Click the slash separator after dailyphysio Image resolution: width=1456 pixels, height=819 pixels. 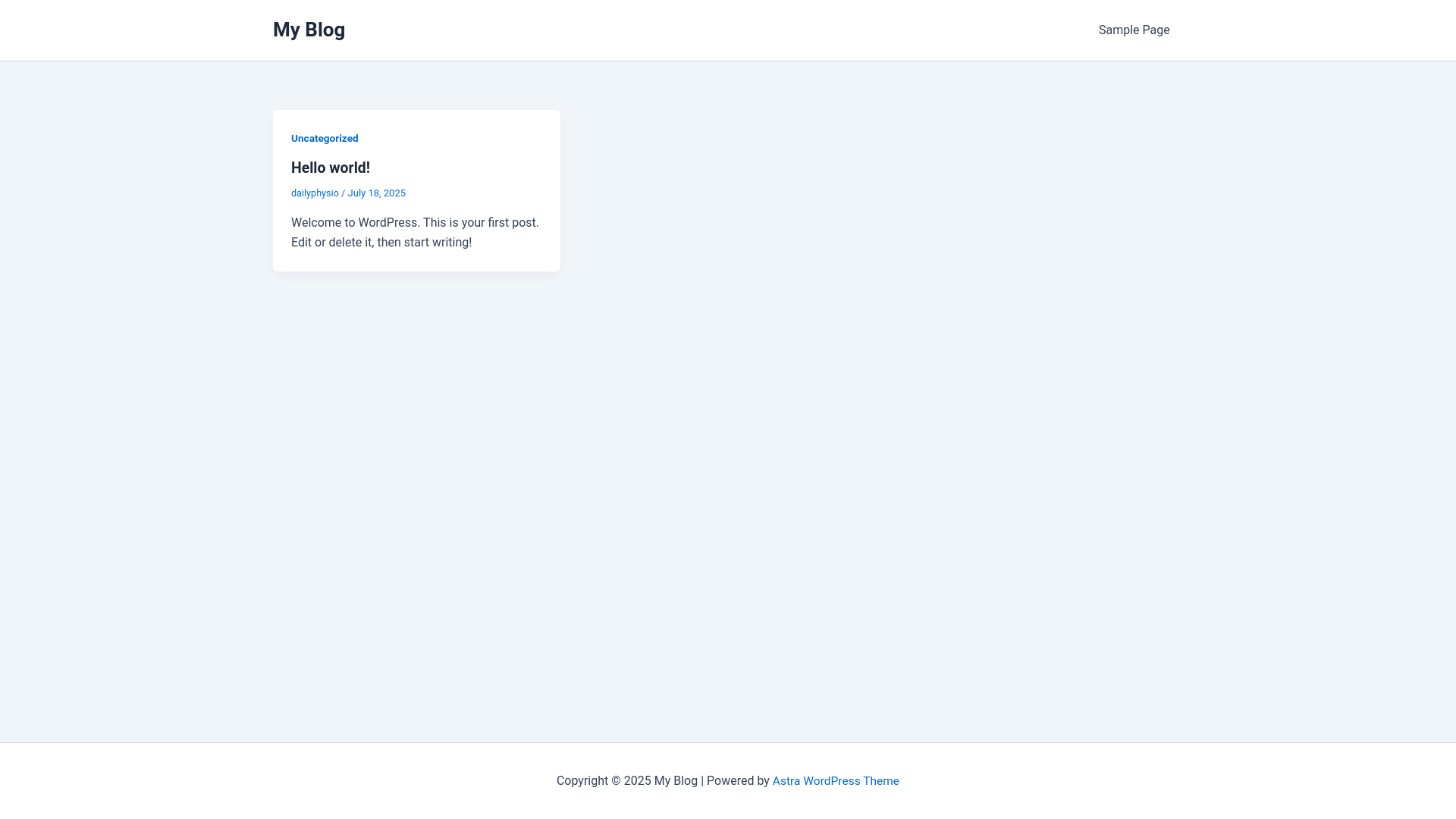343,193
